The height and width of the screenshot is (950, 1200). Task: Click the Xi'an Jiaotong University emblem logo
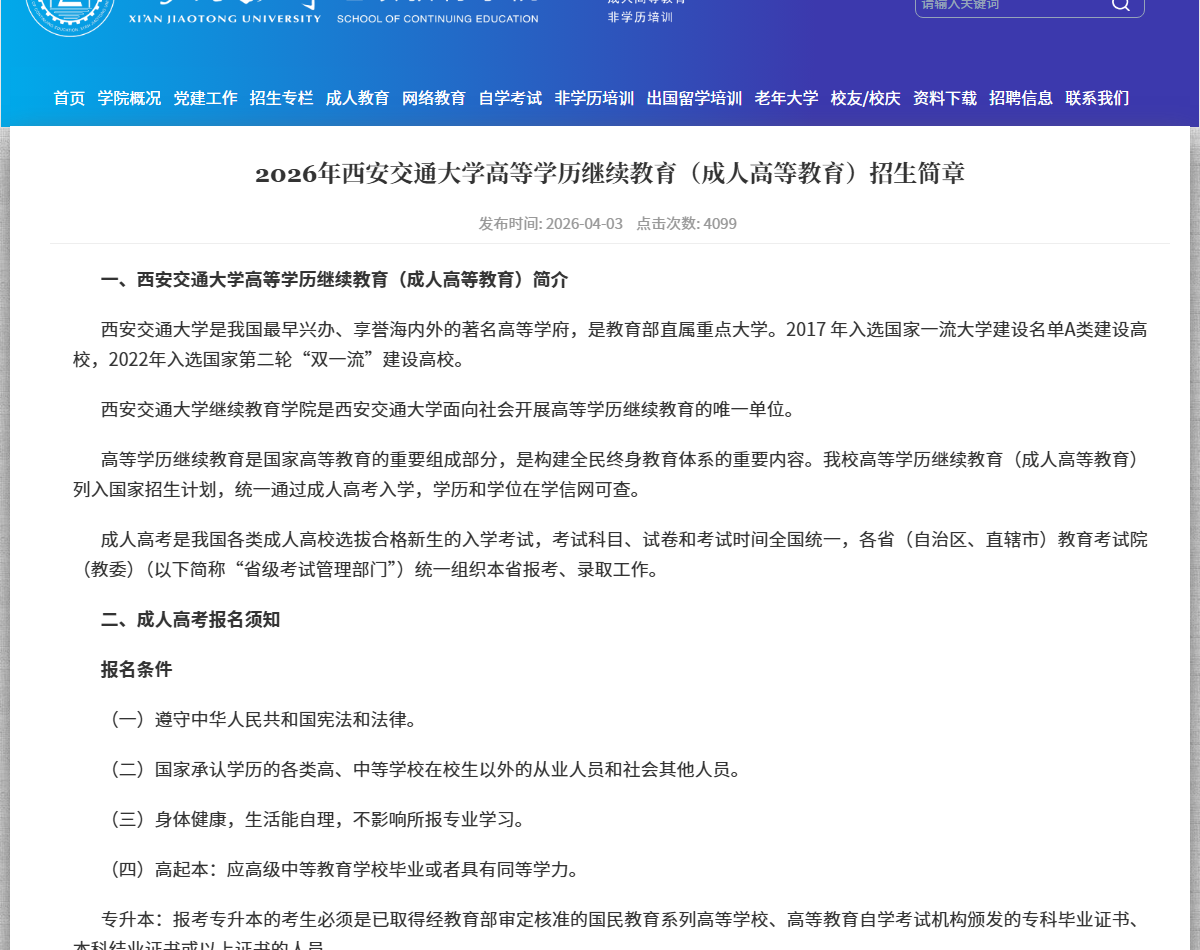coord(70,12)
